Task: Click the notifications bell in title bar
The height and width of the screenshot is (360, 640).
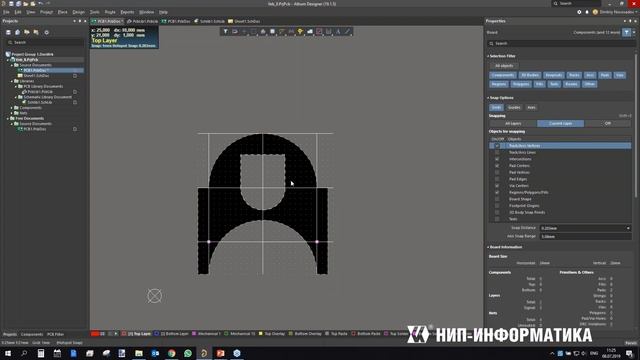Action: [x=587, y=12]
